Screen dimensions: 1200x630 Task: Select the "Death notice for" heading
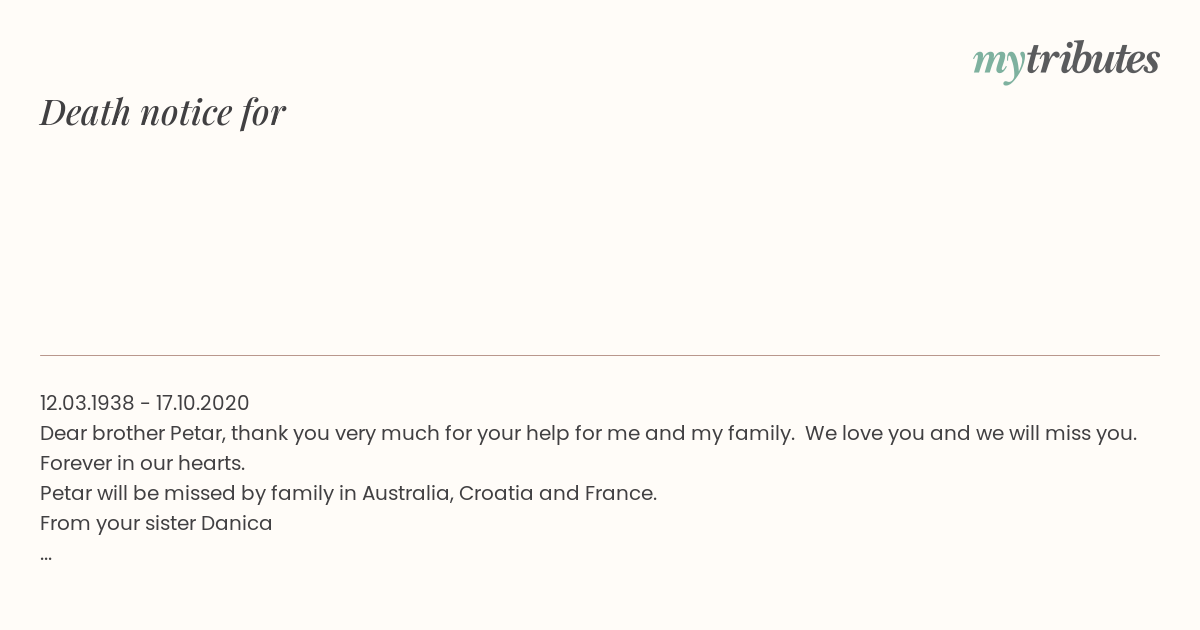[163, 112]
